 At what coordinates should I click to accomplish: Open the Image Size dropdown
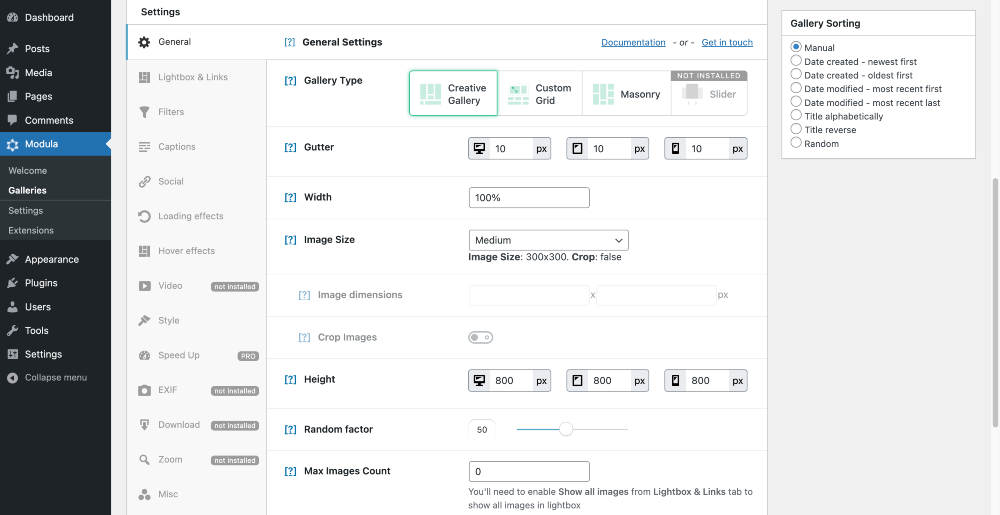point(548,240)
